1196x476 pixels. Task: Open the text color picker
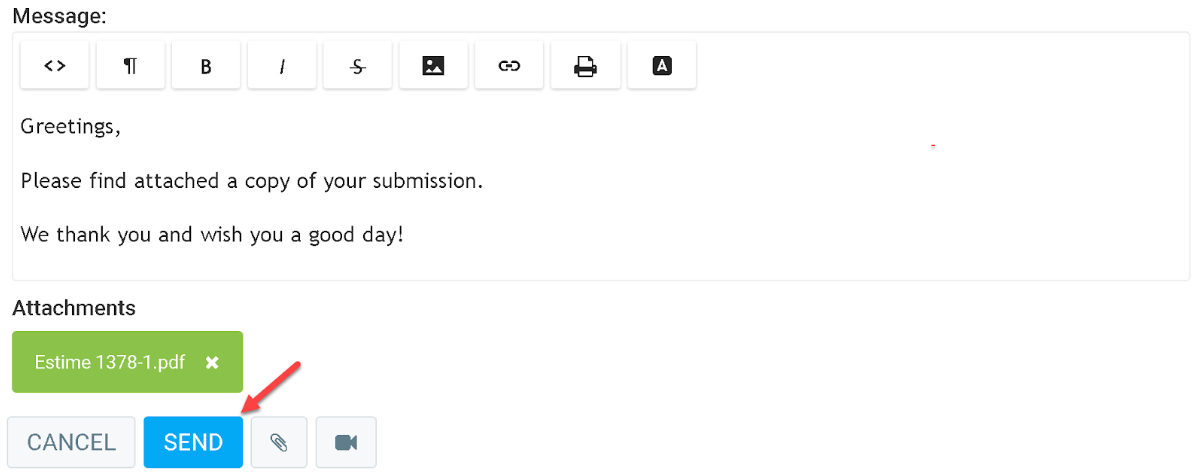click(661, 66)
